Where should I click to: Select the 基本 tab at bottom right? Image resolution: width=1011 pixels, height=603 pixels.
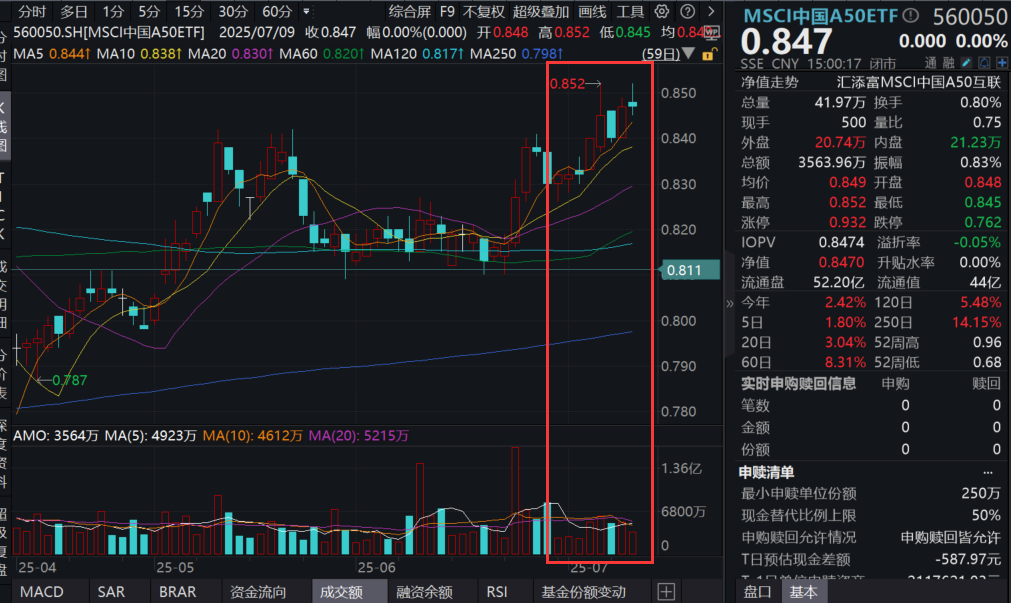[803, 592]
